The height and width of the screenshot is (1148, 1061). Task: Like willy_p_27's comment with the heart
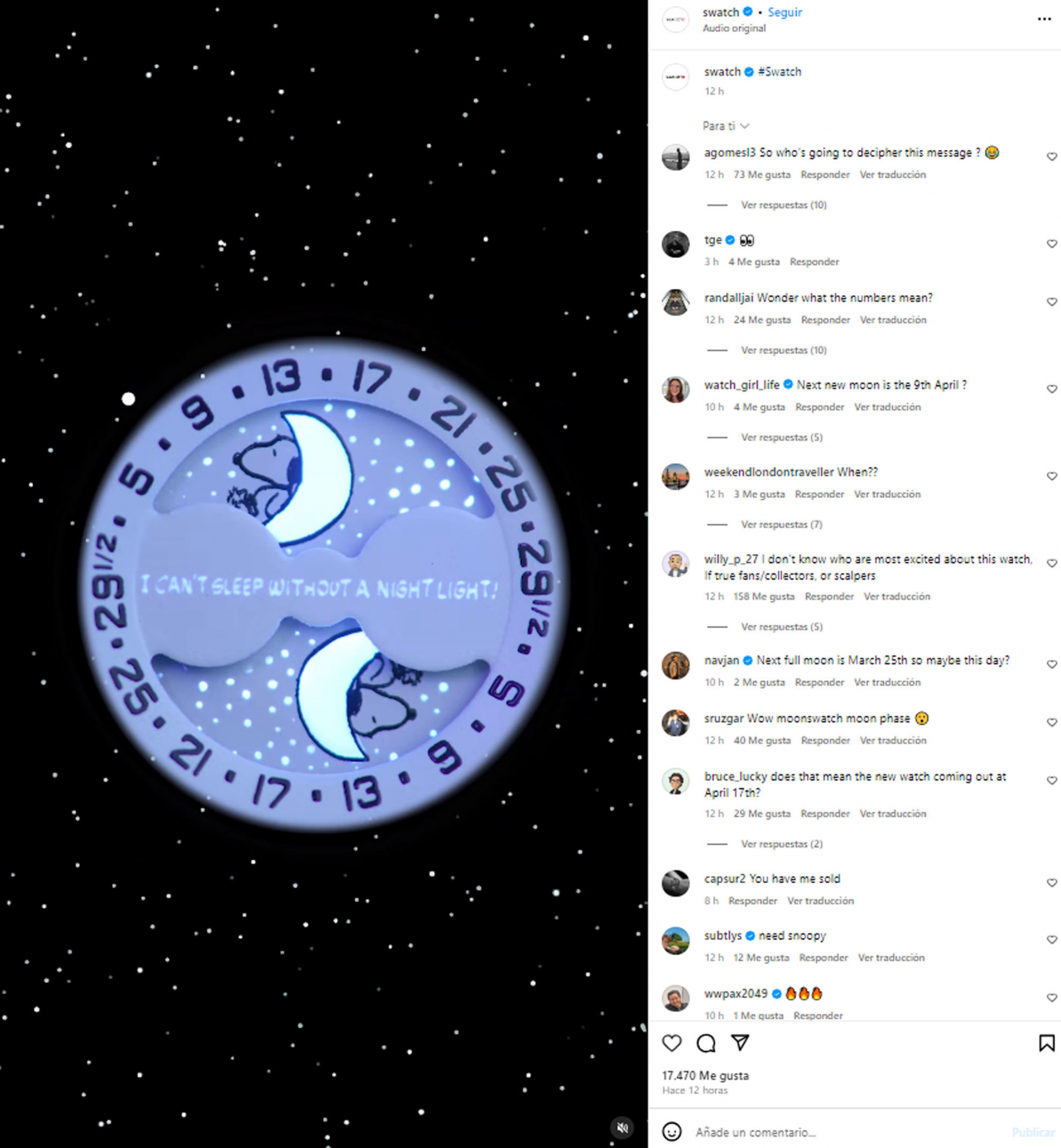[1051, 564]
